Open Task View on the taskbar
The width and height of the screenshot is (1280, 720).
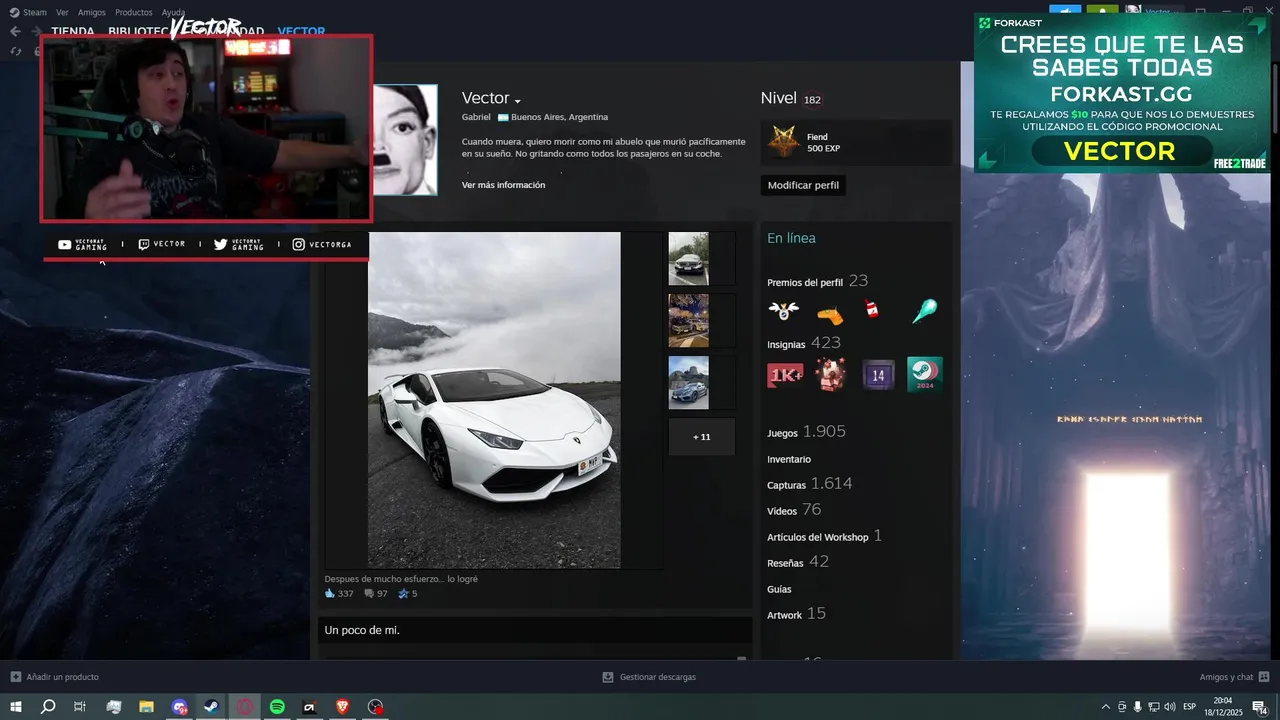pyautogui.click(x=80, y=707)
